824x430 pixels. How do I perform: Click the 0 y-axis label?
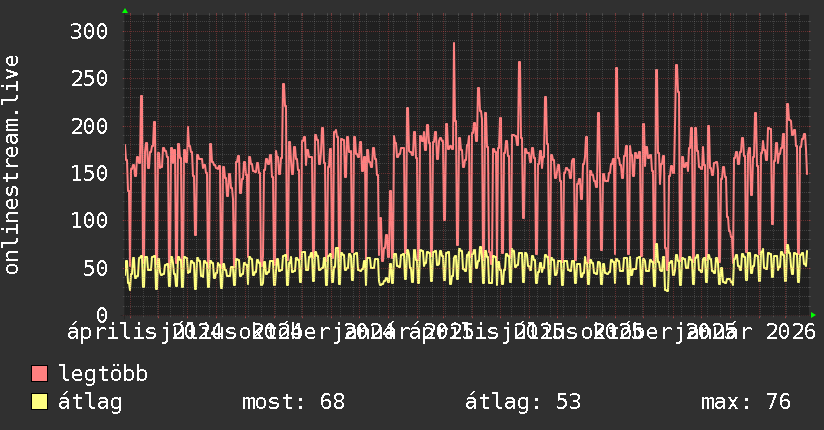pos(102,315)
